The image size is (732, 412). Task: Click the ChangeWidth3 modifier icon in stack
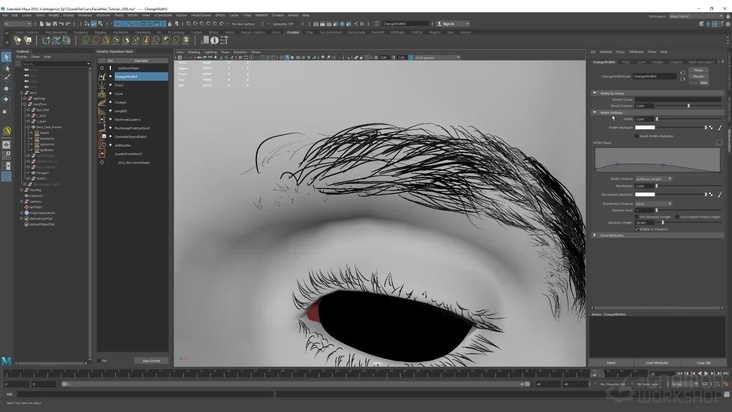click(x=102, y=76)
